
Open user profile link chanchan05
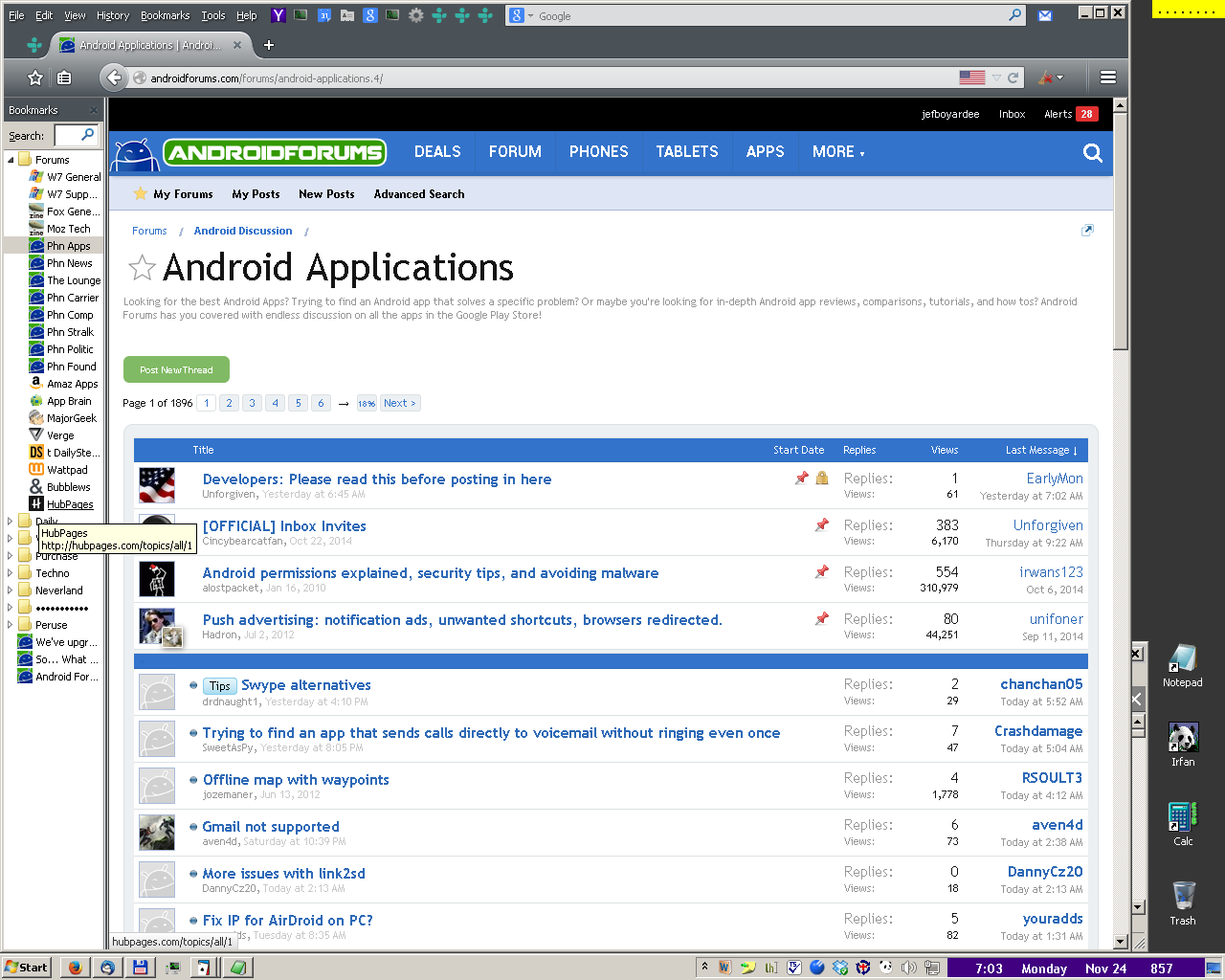tap(1041, 684)
